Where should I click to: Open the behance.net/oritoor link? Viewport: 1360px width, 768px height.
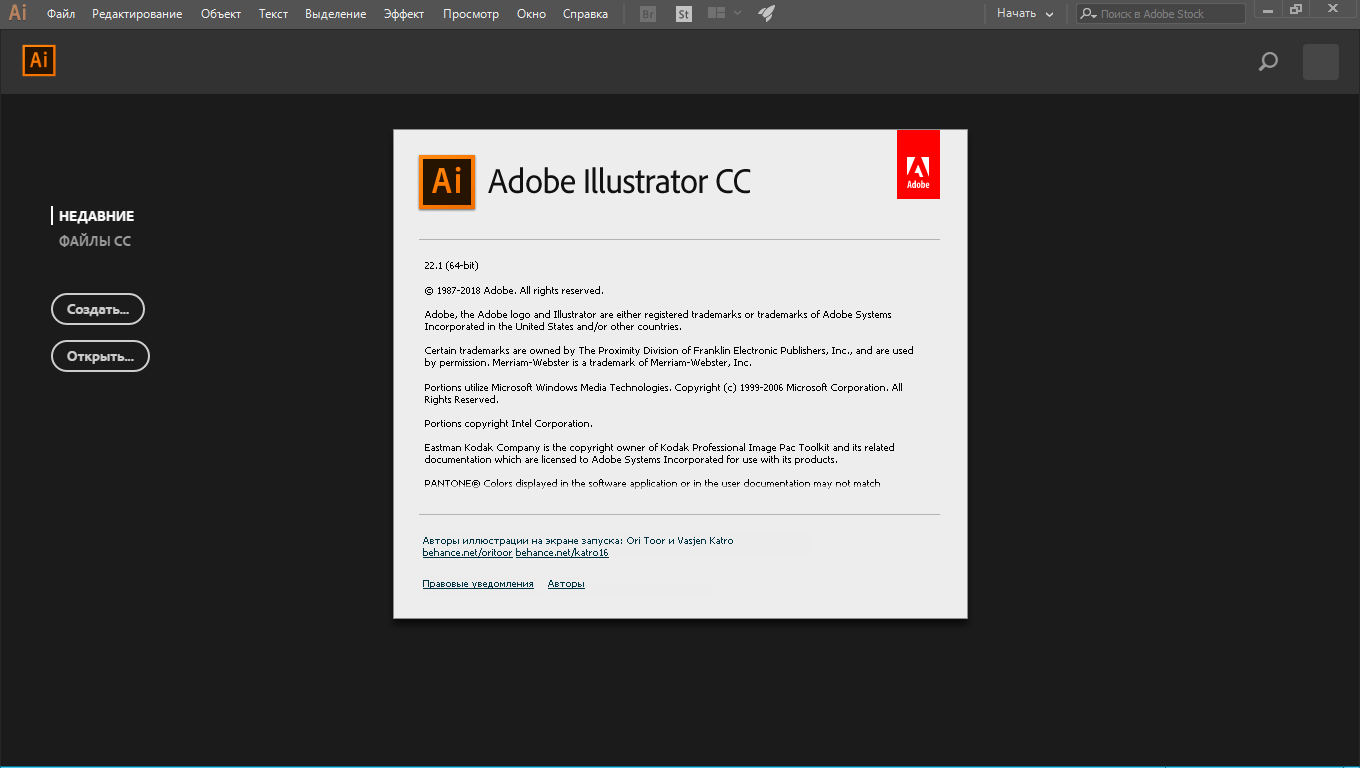coord(467,553)
